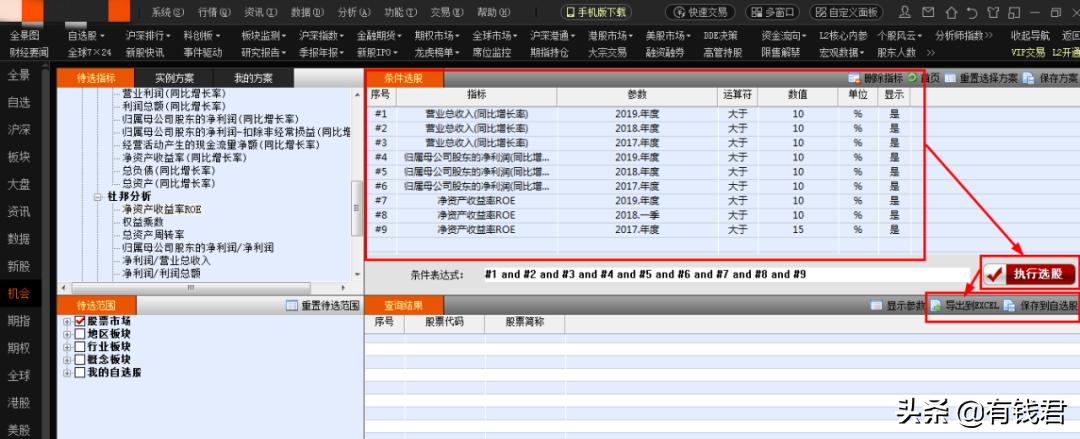Click the 重置待选范围 reset range icon

tap(291, 306)
